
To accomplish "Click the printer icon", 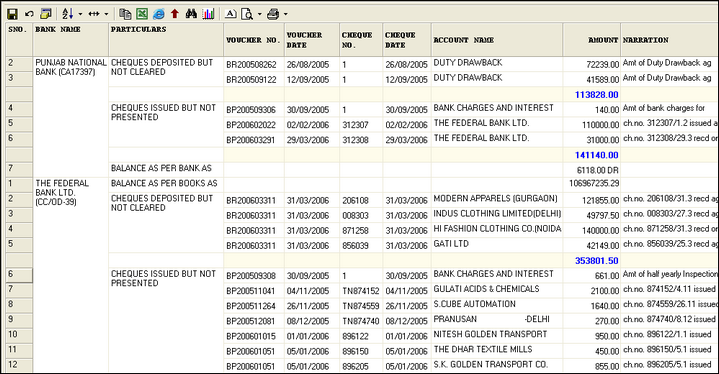I will pyautogui.click(x=273, y=14).
